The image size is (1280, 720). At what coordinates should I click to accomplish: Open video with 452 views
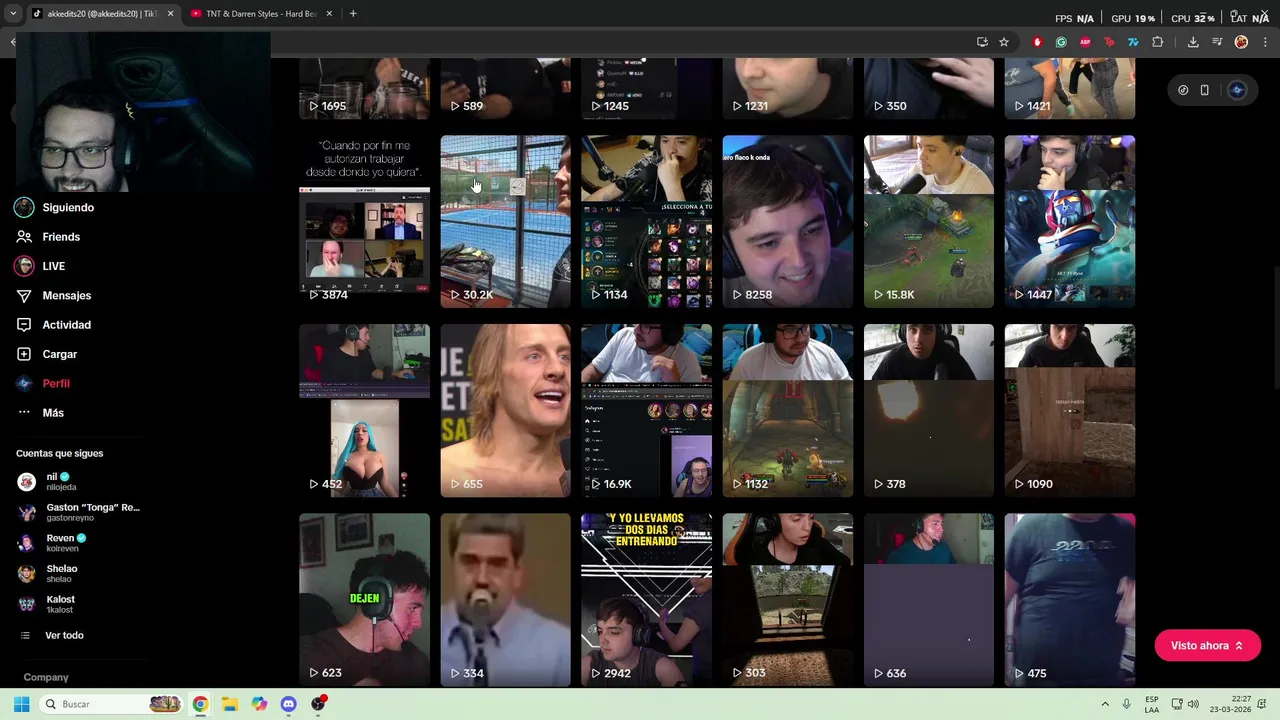click(x=364, y=410)
